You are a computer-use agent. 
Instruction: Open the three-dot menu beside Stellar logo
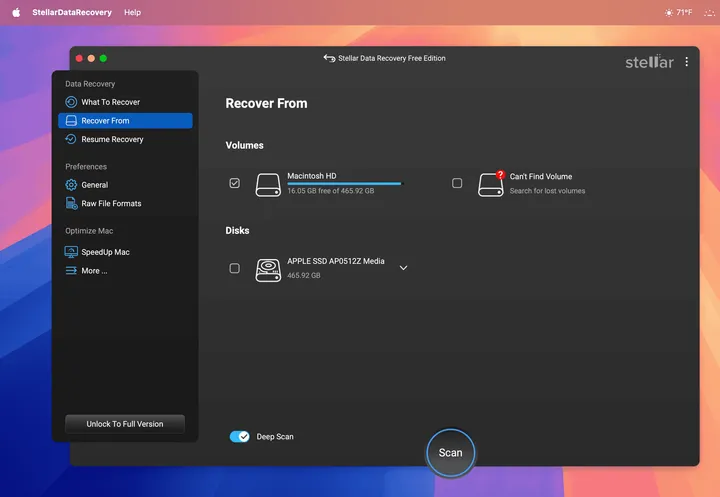[686, 62]
